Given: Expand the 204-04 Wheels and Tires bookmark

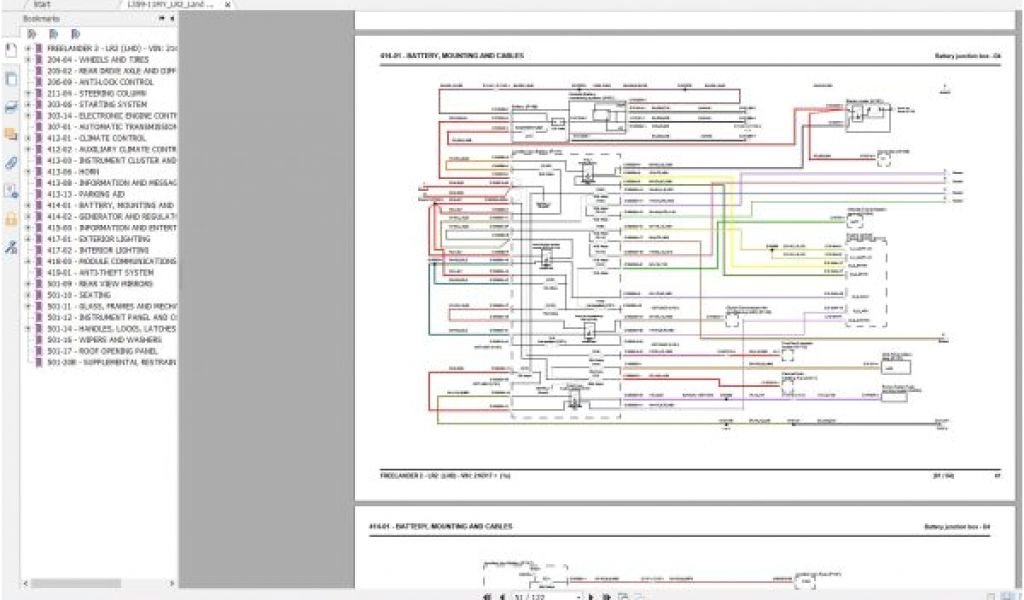Looking at the screenshot, I should coord(28,60).
